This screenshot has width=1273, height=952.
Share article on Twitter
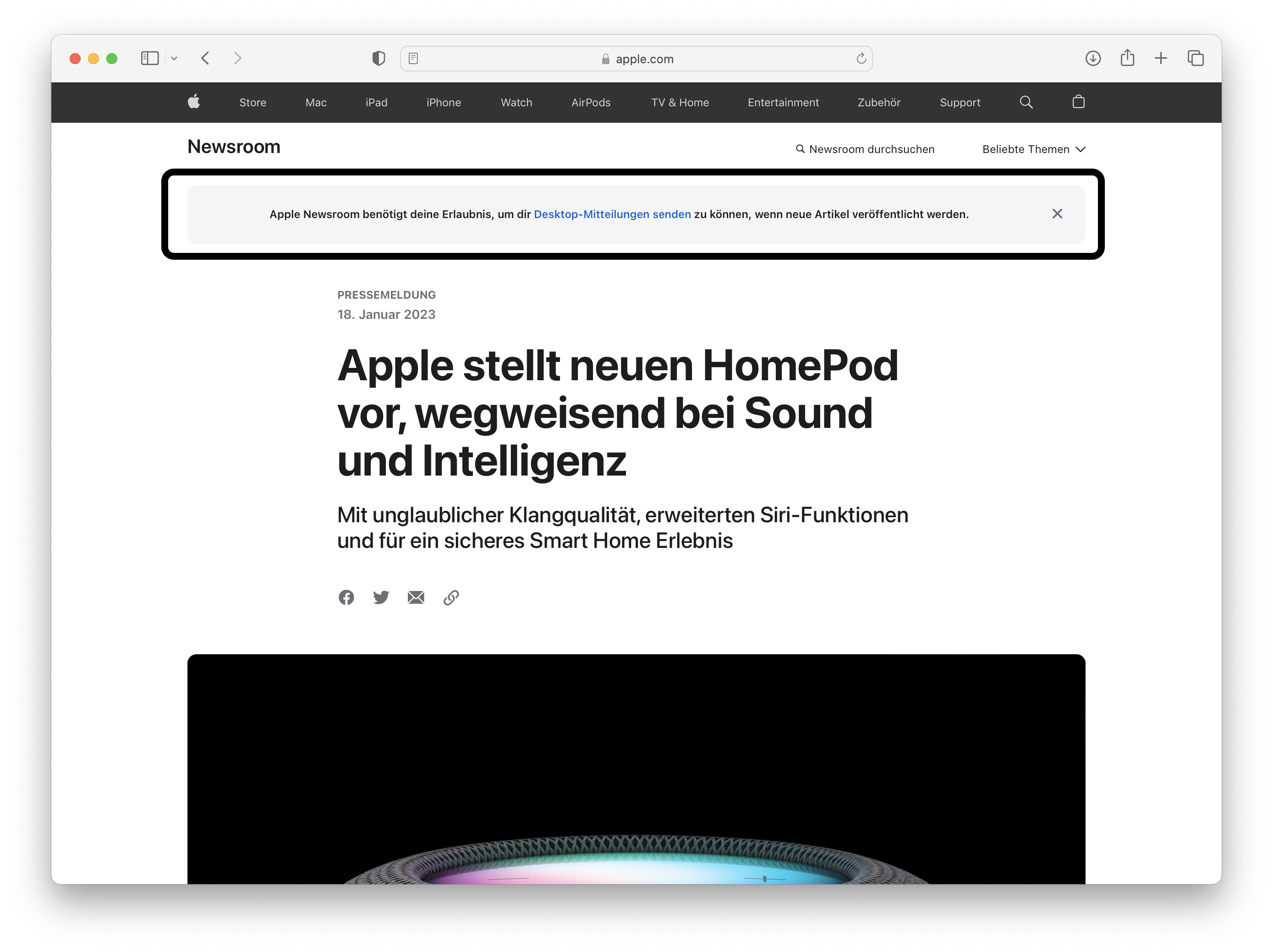pyautogui.click(x=381, y=597)
